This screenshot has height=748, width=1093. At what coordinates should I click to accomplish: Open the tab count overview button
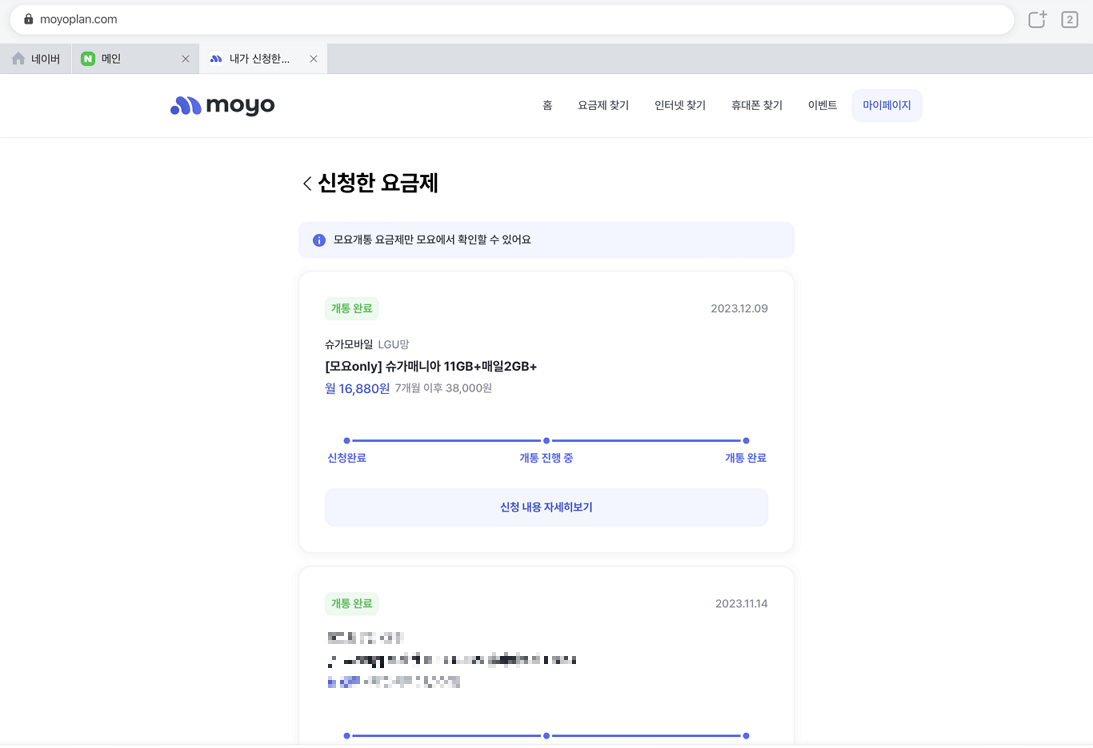[x=1069, y=20]
